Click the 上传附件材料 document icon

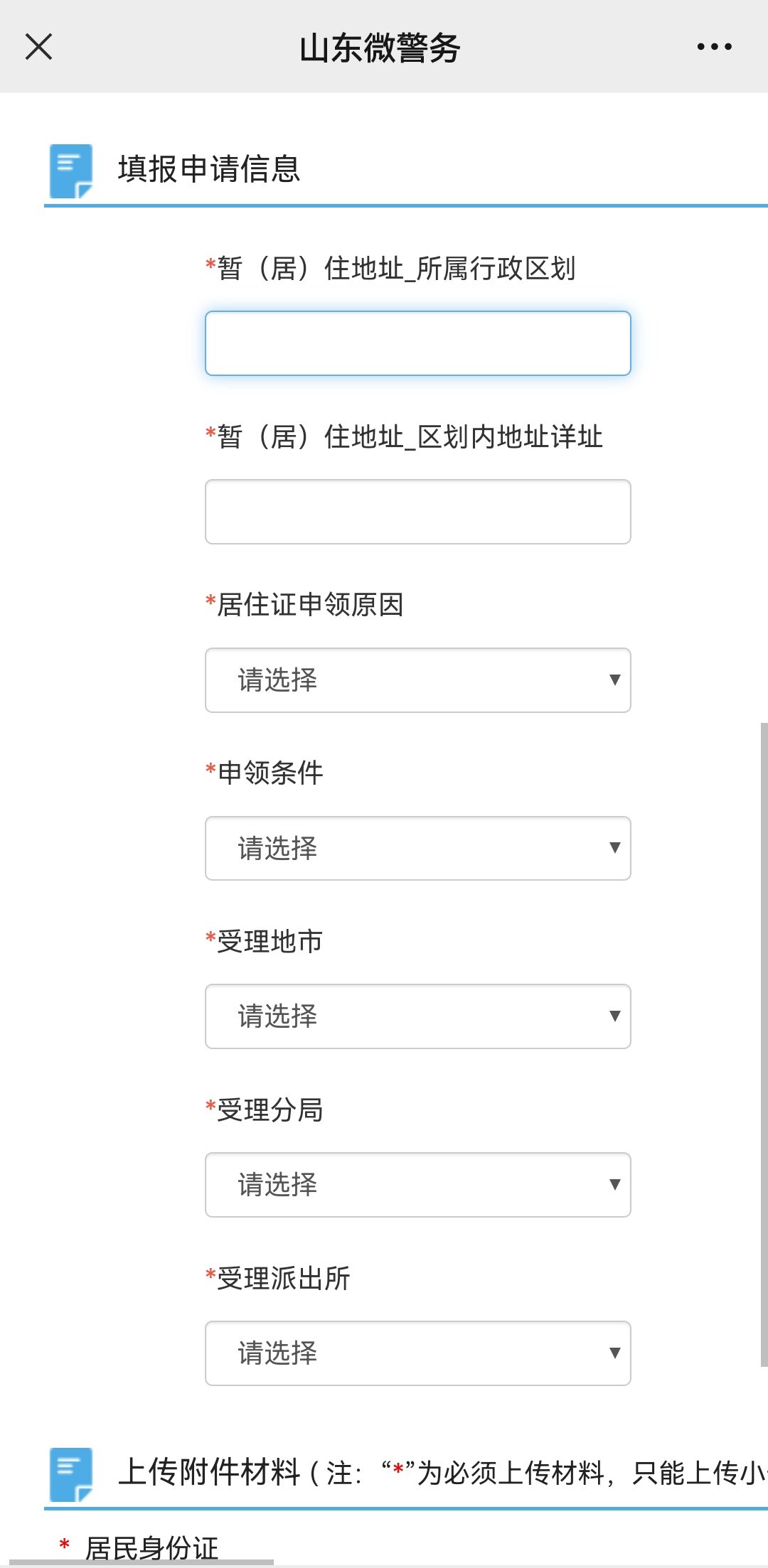click(x=71, y=1473)
